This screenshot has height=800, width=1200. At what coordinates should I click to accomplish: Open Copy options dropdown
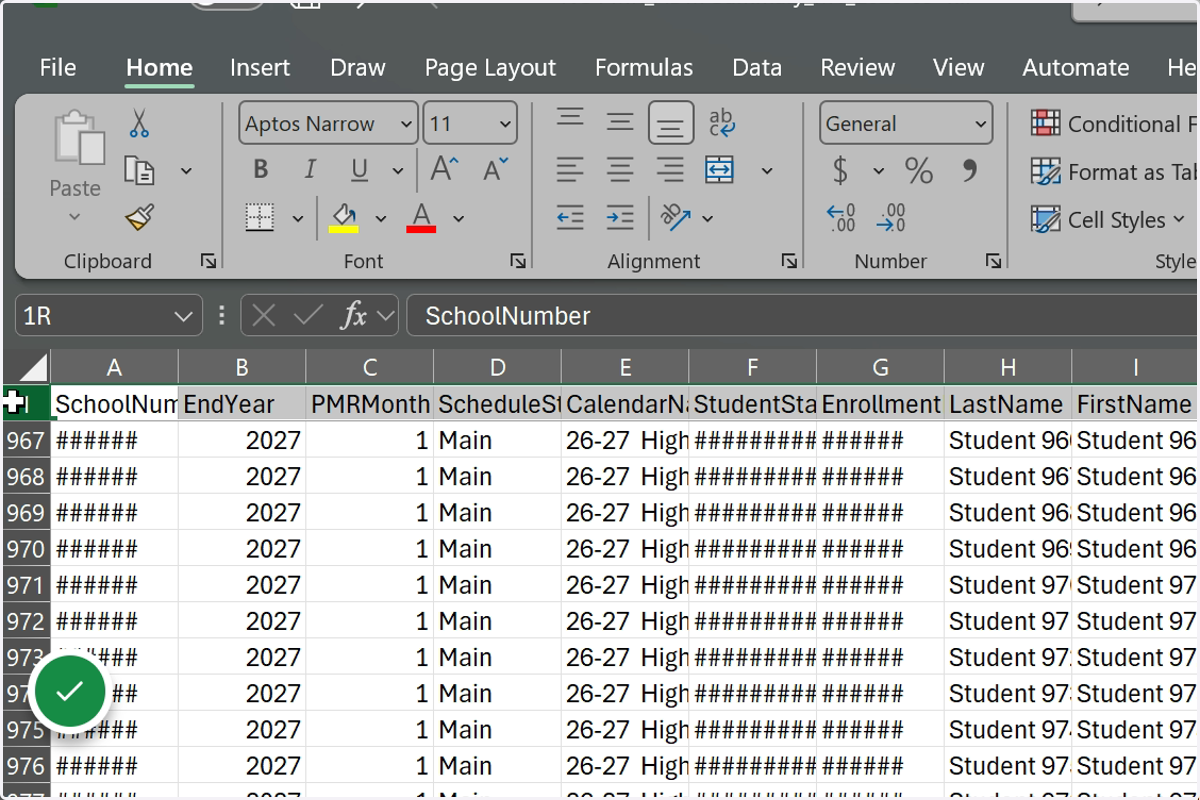pyautogui.click(x=186, y=171)
